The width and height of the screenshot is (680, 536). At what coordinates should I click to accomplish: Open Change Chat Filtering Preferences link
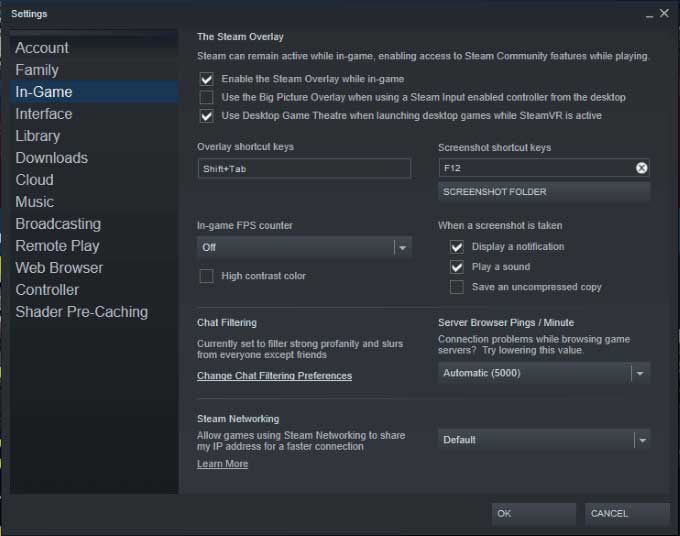[x=274, y=376]
